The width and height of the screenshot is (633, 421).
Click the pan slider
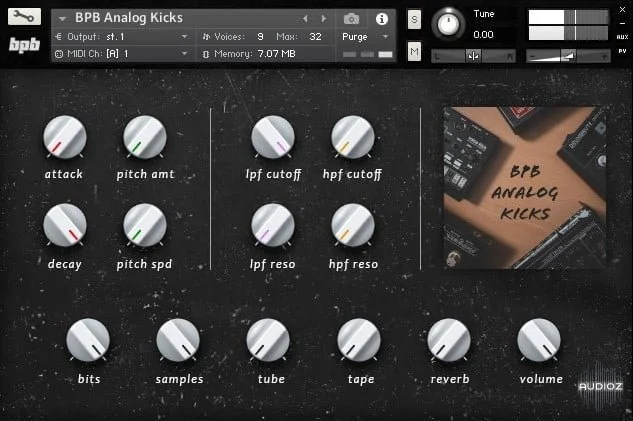pyautogui.click(x=474, y=56)
